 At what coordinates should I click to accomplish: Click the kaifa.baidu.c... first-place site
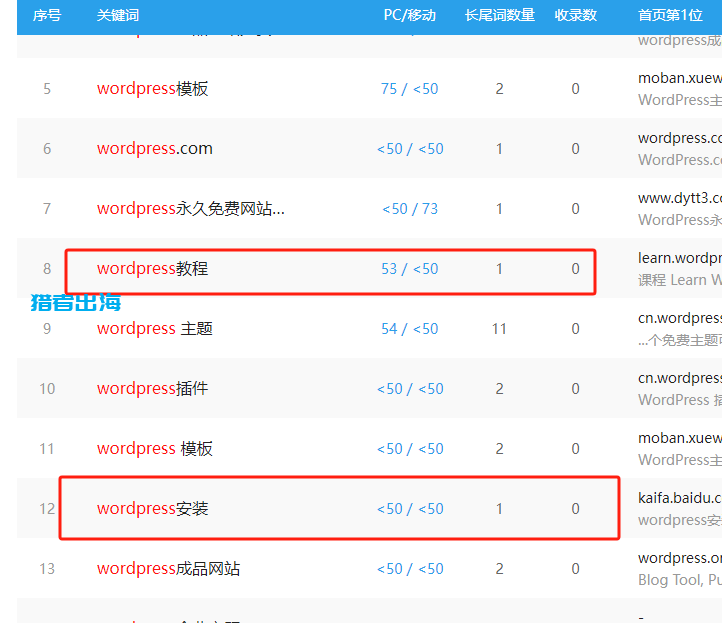pos(680,498)
